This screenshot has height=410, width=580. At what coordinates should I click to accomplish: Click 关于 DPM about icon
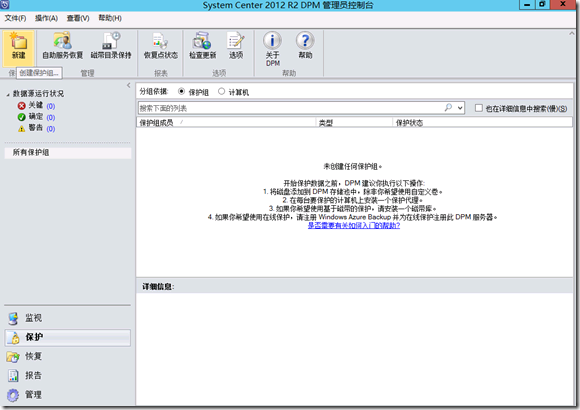pos(273,49)
